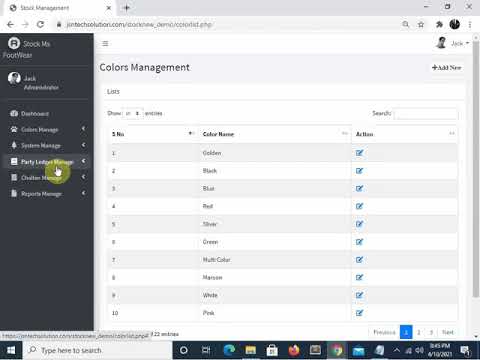Open Microsoft Edge from the taskbar
This screenshot has height=360, width=480.
pos(229,350)
